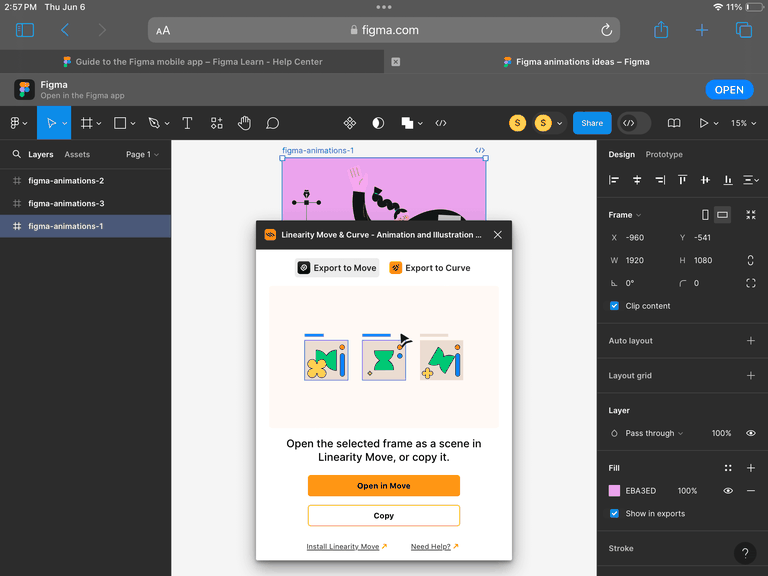The height and width of the screenshot is (576, 768).
Task: Switch to the Assets tab
Action: click(x=77, y=155)
